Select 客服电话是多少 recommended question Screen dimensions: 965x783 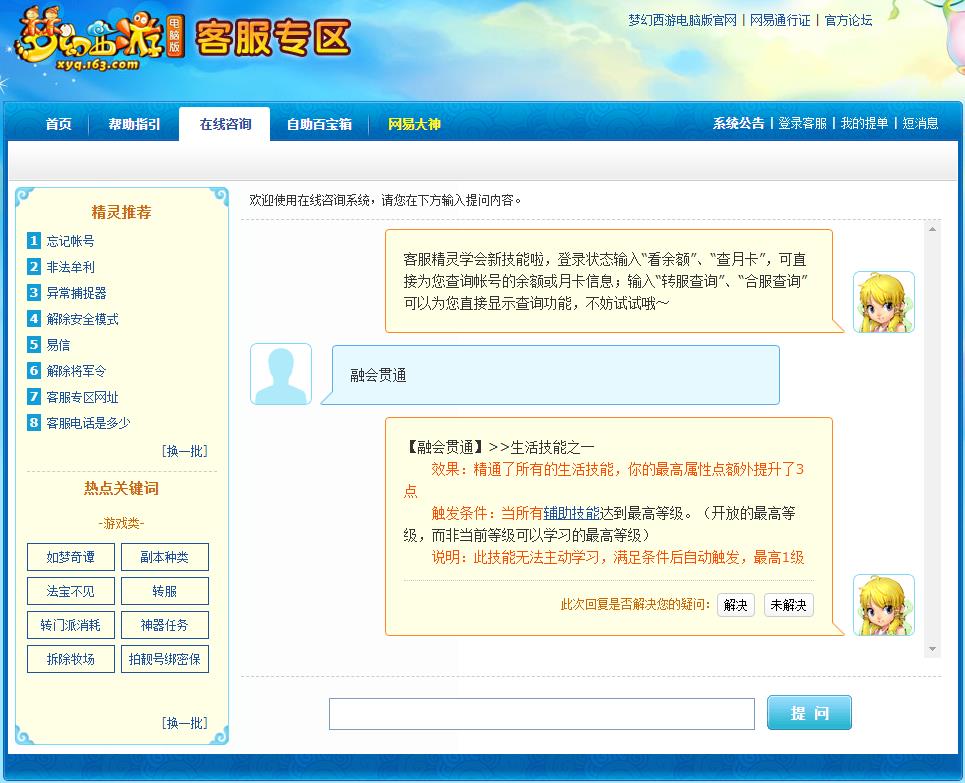pos(89,423)
